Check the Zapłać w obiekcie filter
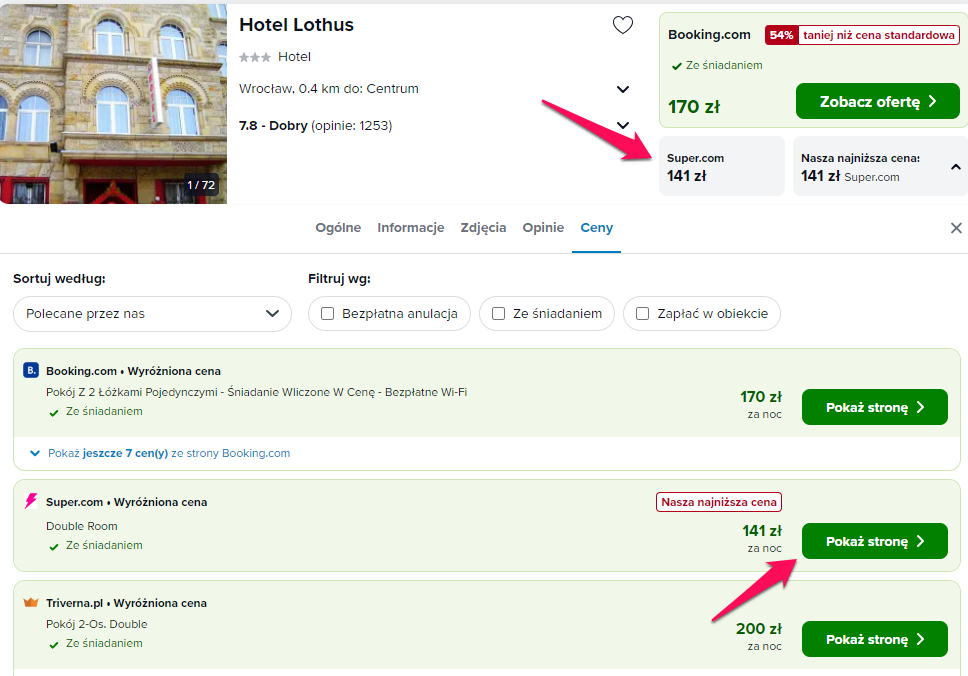The height and width of the screenshot is (676, 968). point(642,314)
